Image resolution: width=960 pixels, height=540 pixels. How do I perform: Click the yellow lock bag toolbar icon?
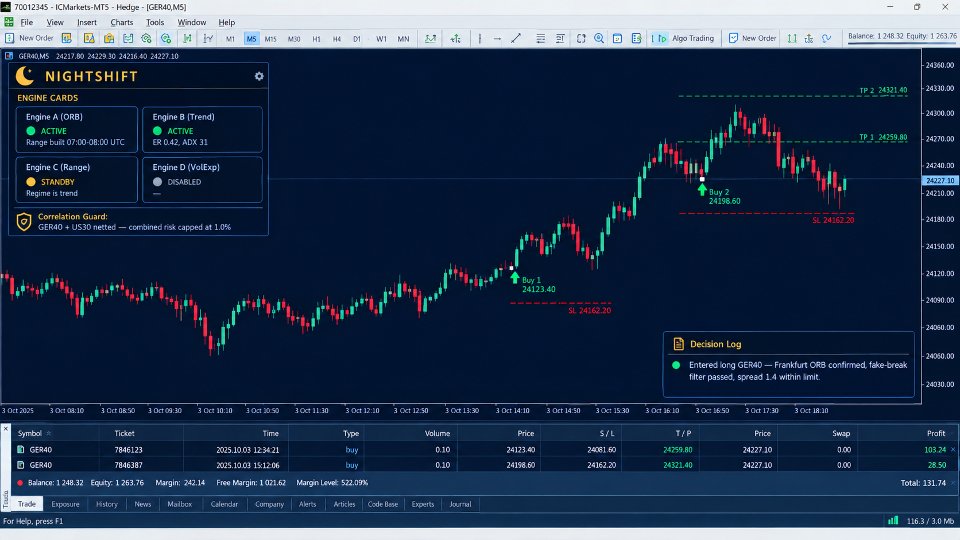[108, 38]
